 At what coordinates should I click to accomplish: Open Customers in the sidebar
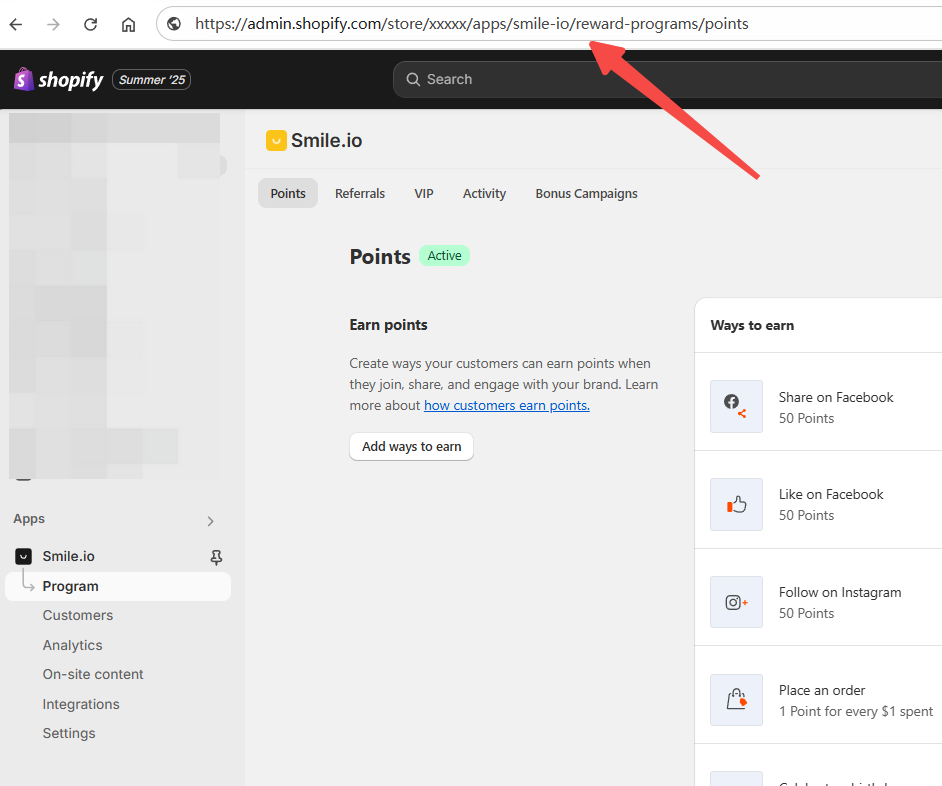pos(77,615)
